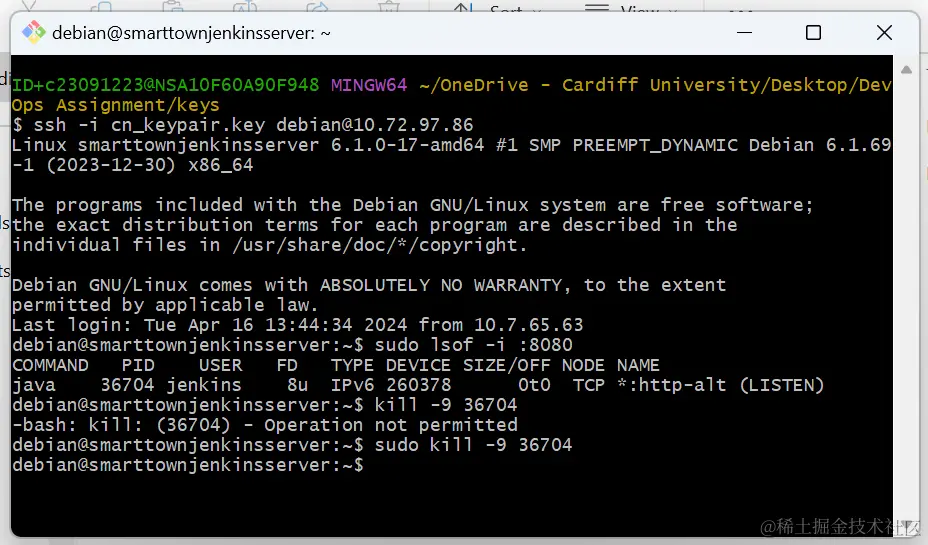Viewport: 928px width, 545px height.
Task: Click the DEVICE column header
Action: 418,365
